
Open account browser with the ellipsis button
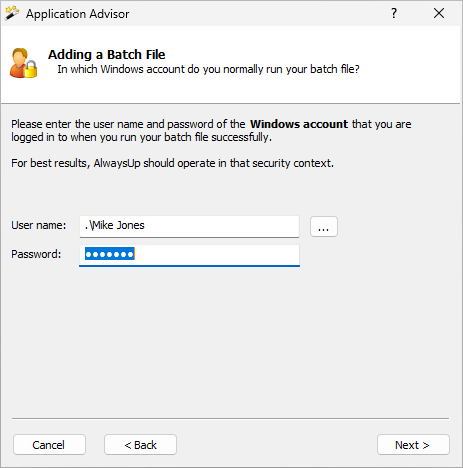coord(324,227)
